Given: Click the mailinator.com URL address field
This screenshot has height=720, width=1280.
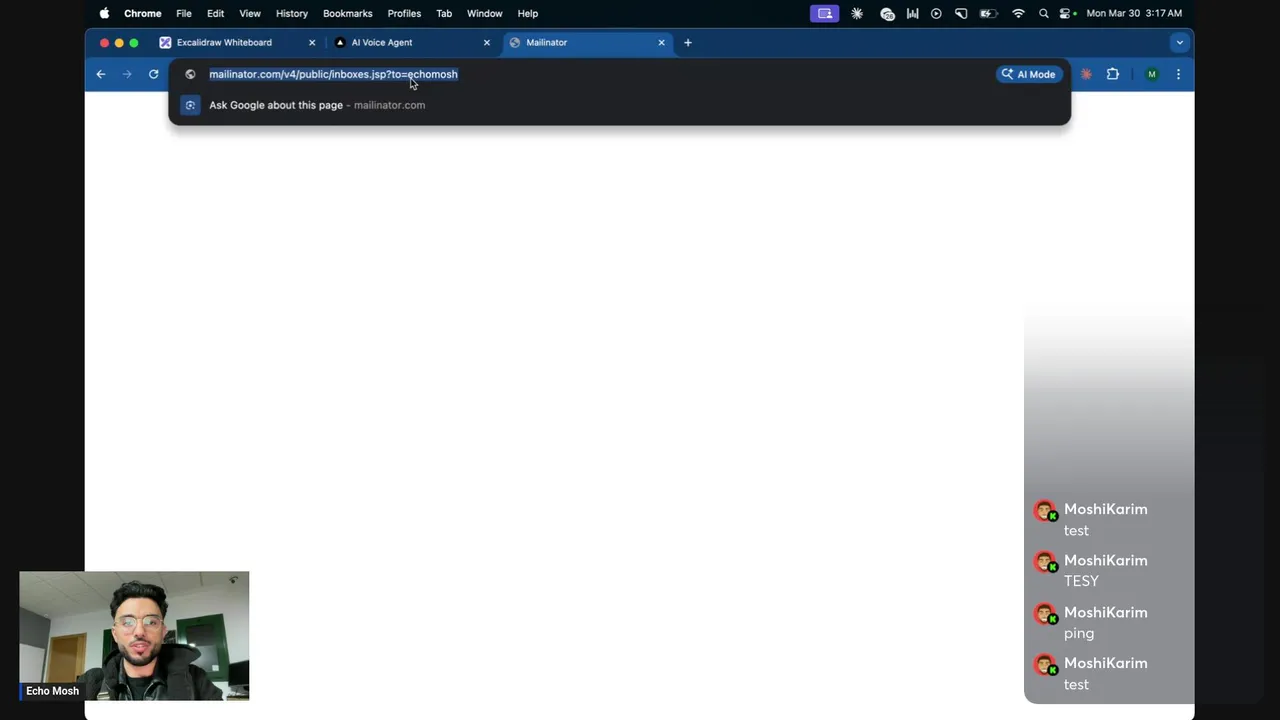Looking at the screenshot, I should pyautogui.click(x=333, y=74).
